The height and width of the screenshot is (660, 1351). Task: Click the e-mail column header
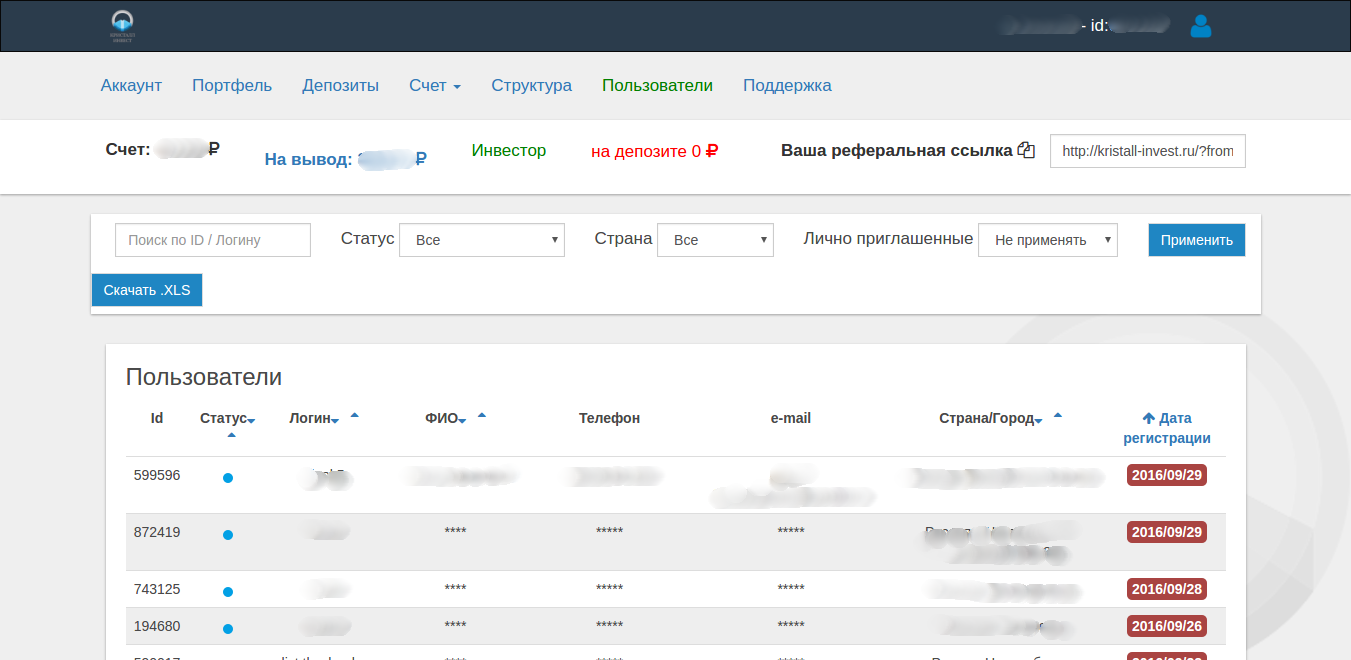(791, 418)
